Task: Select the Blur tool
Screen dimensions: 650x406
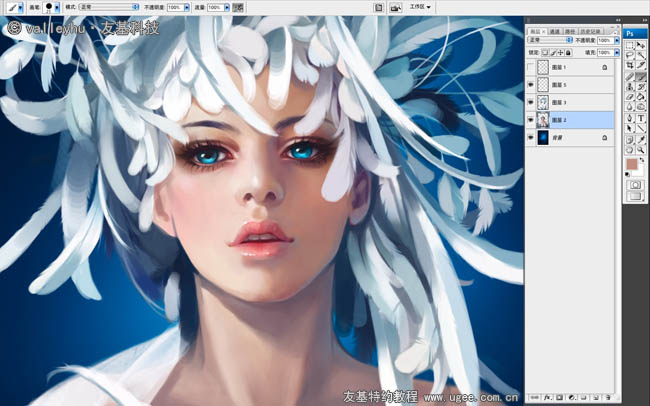Action: point(629,106)
